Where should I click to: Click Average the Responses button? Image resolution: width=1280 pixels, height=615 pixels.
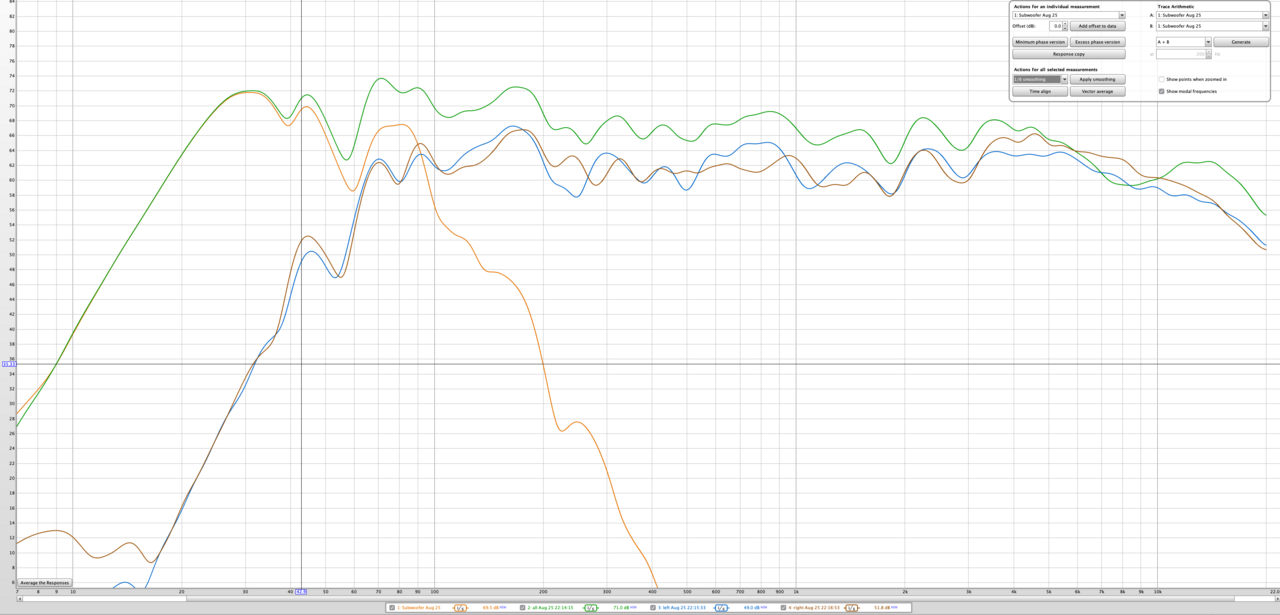pos(45,582)
